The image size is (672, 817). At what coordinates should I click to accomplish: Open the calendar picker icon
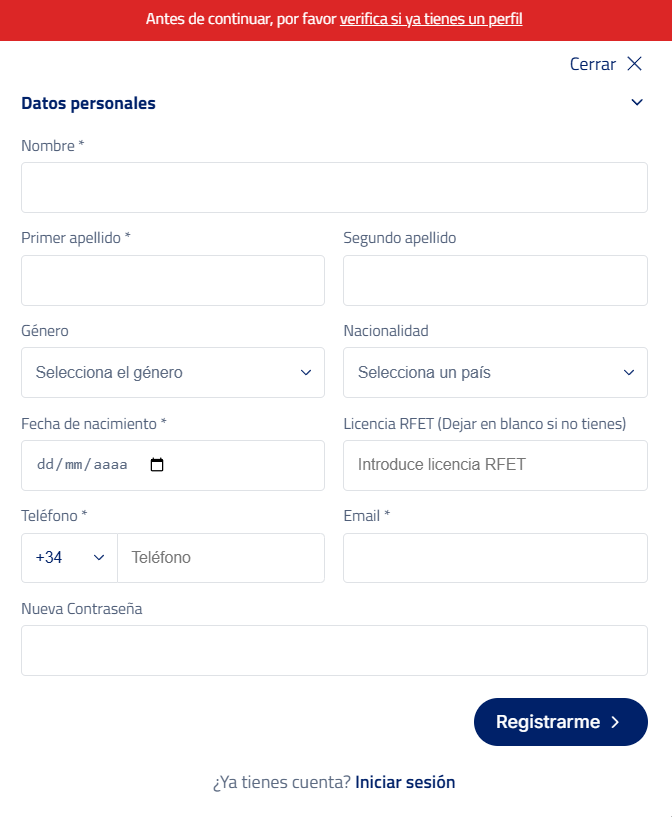pos(157,465)
